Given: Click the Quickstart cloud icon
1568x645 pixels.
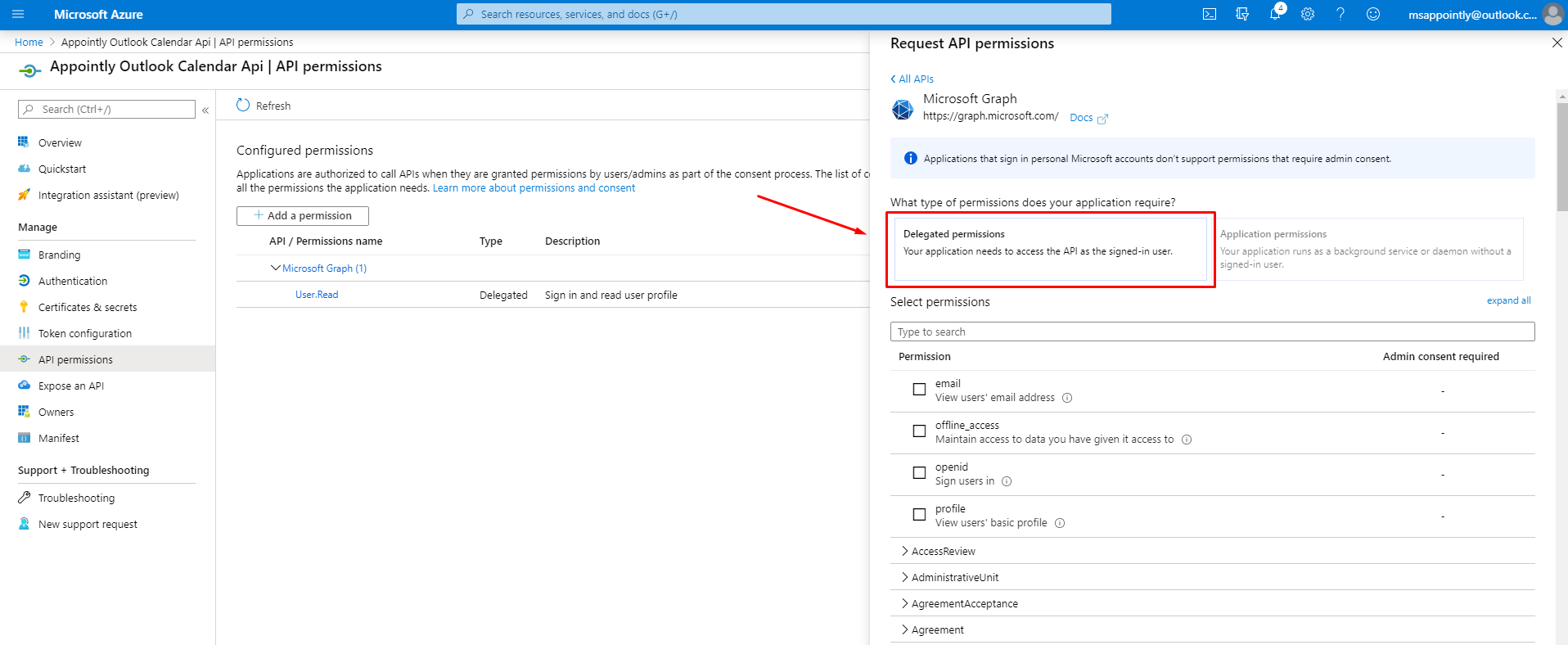Looking at the screenshot, I should pyautogui.click(x=24, y=168).
